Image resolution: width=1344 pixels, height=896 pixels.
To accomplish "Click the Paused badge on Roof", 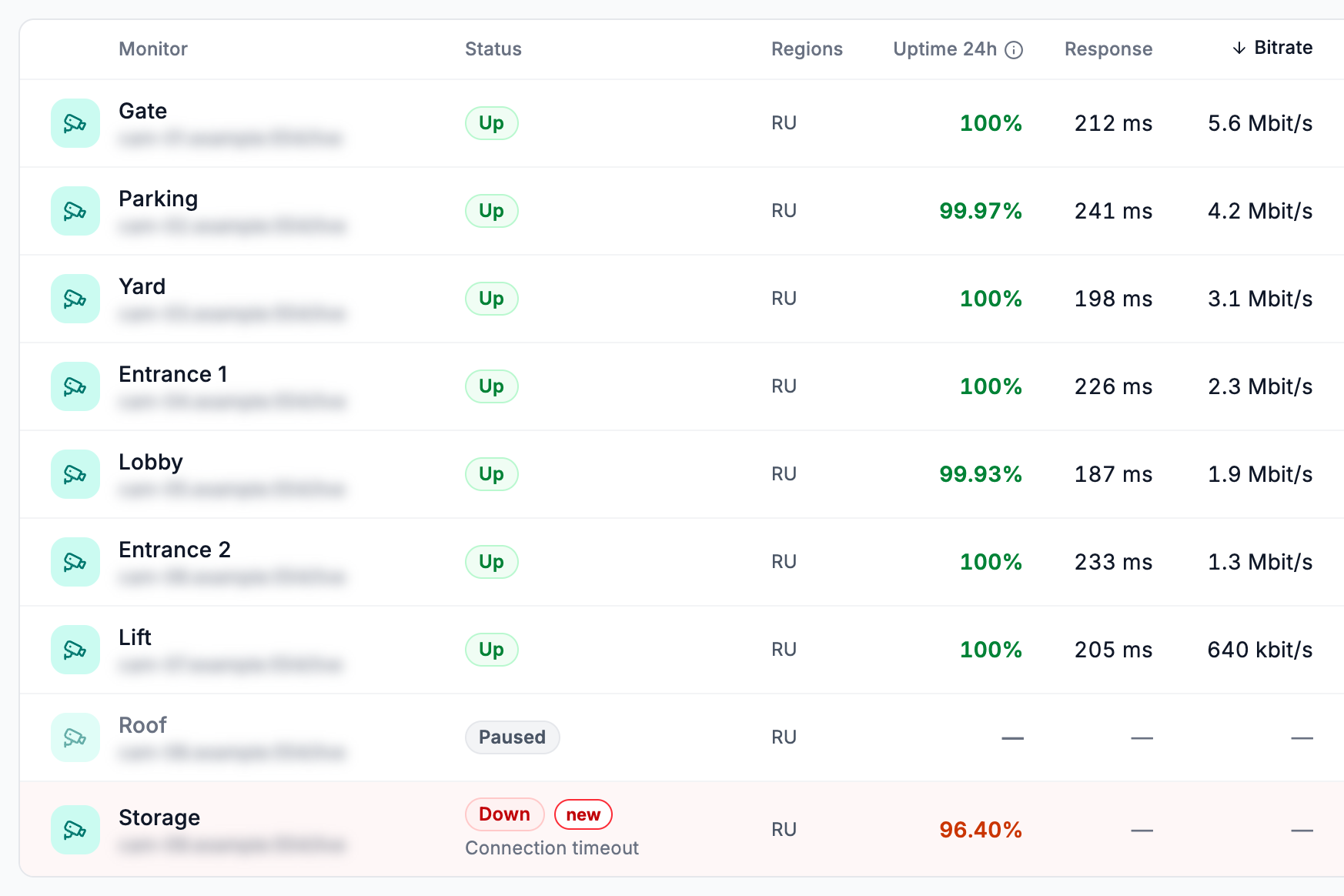I will 513,737.
